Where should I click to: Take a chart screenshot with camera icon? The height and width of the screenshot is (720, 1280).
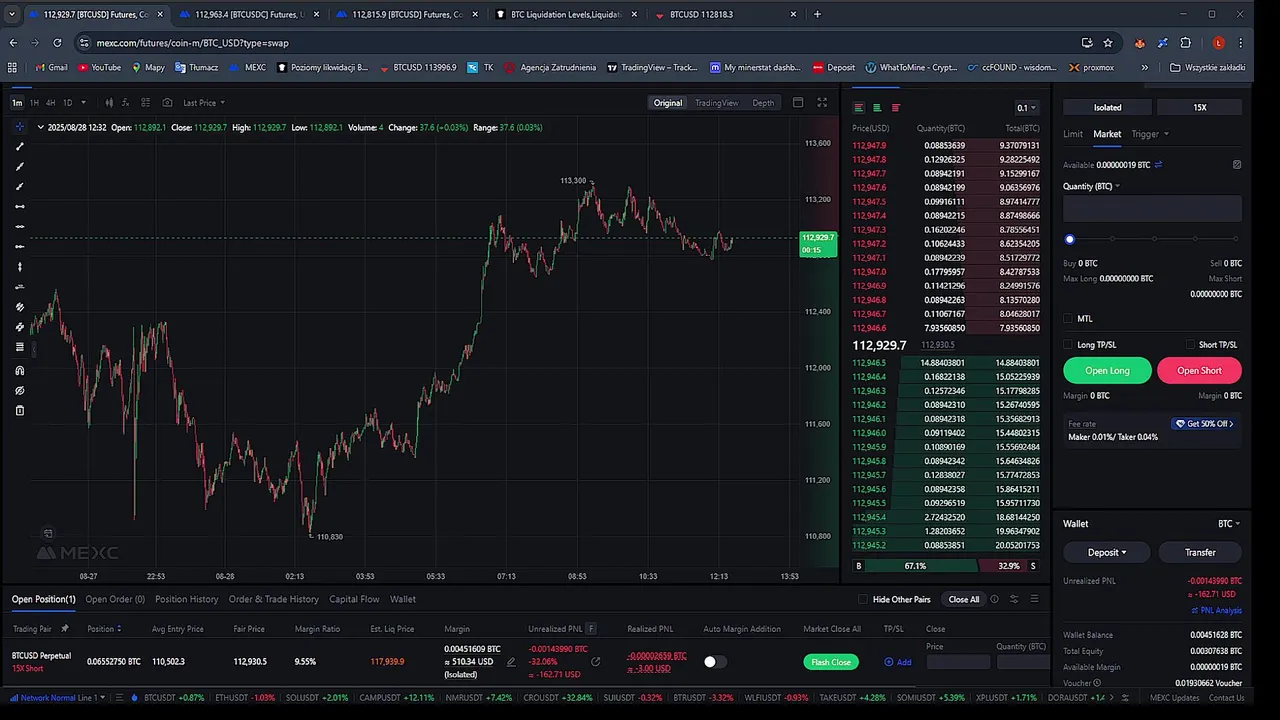click(x=167, y=103)
